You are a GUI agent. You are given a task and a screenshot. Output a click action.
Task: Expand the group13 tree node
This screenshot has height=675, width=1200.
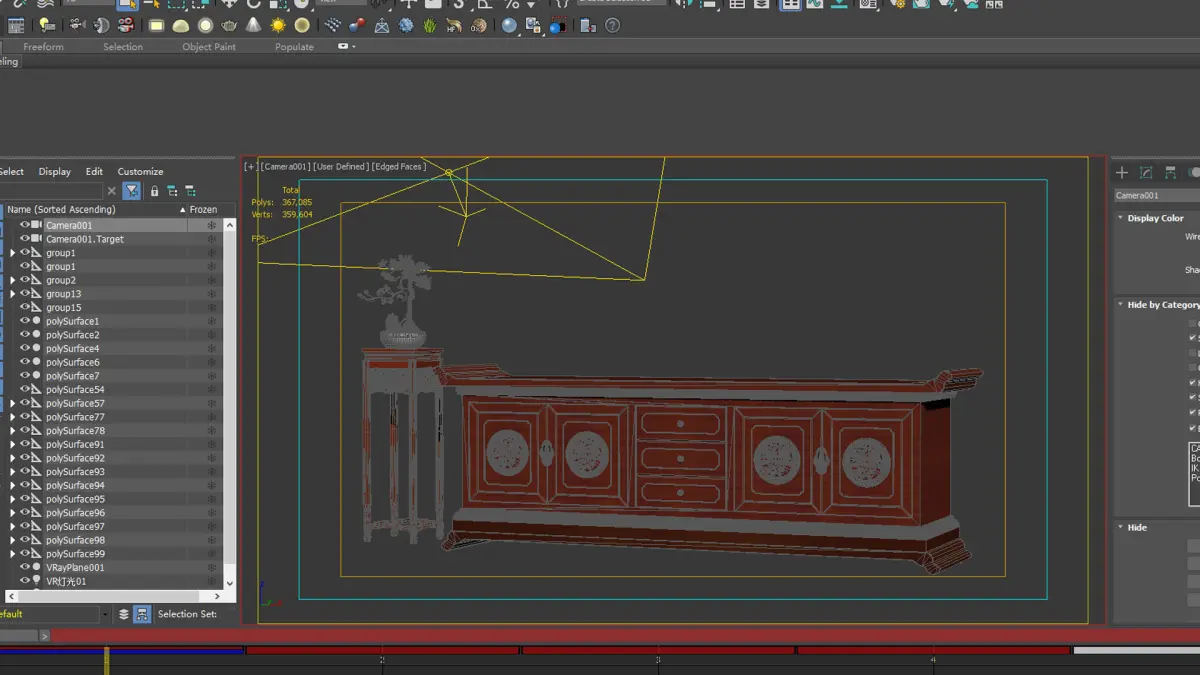click(13, 294)
